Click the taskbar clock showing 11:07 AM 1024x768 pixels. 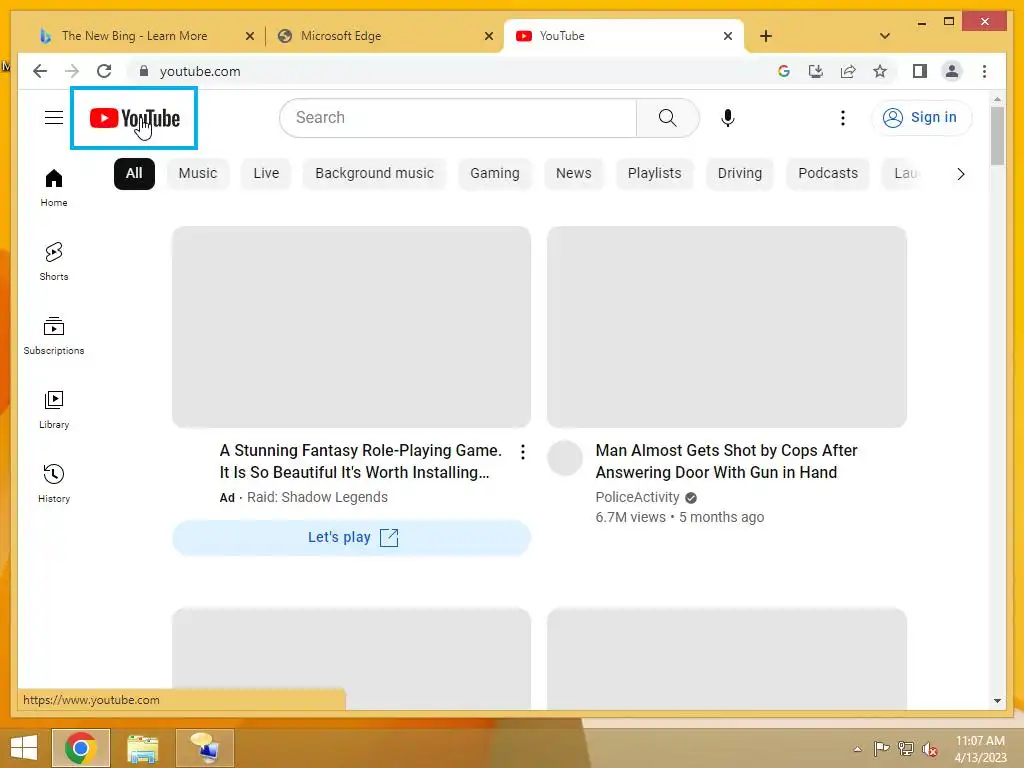(x=980, y=741)
